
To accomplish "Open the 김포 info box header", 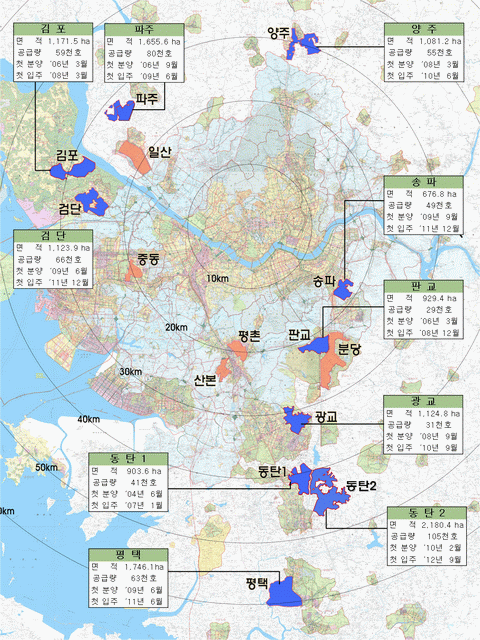I will (x=53, y=29).
